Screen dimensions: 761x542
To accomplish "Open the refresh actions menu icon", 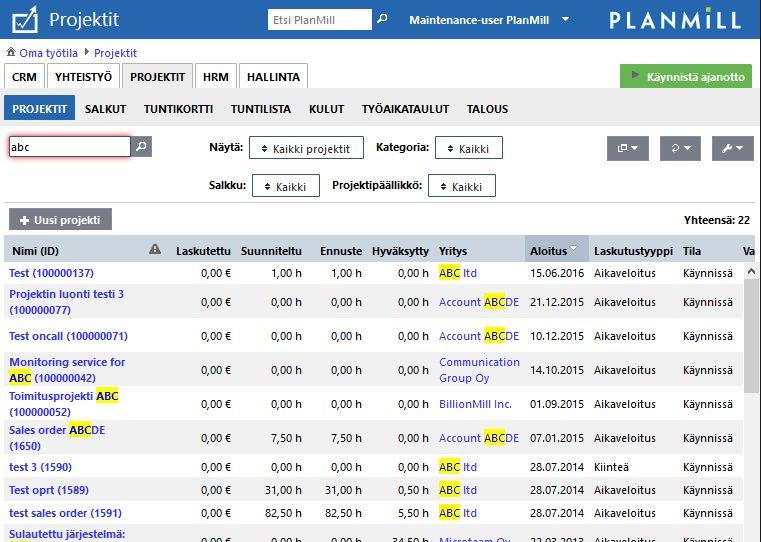I will point(680,148).
